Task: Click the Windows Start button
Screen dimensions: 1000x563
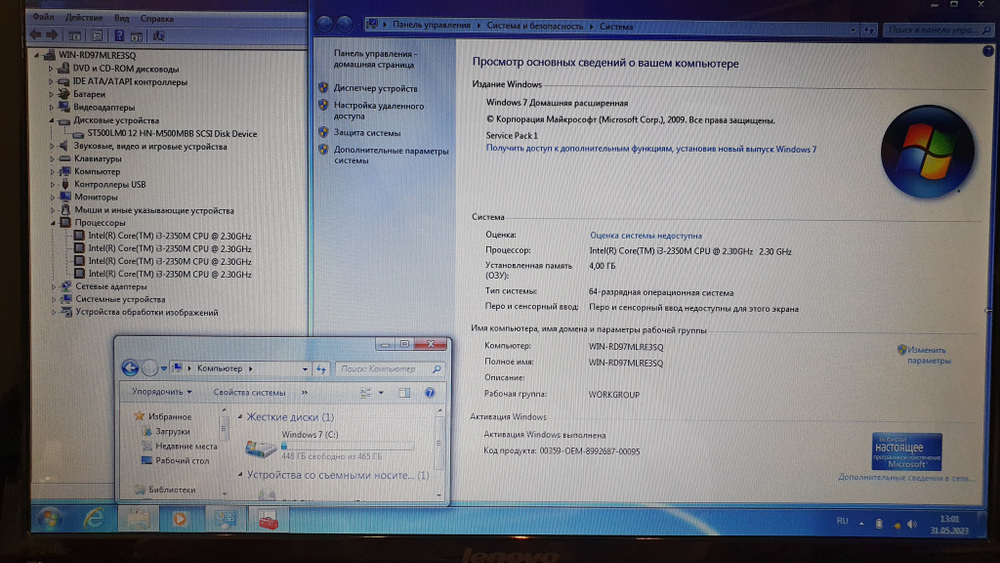Action: coord(49,518)
